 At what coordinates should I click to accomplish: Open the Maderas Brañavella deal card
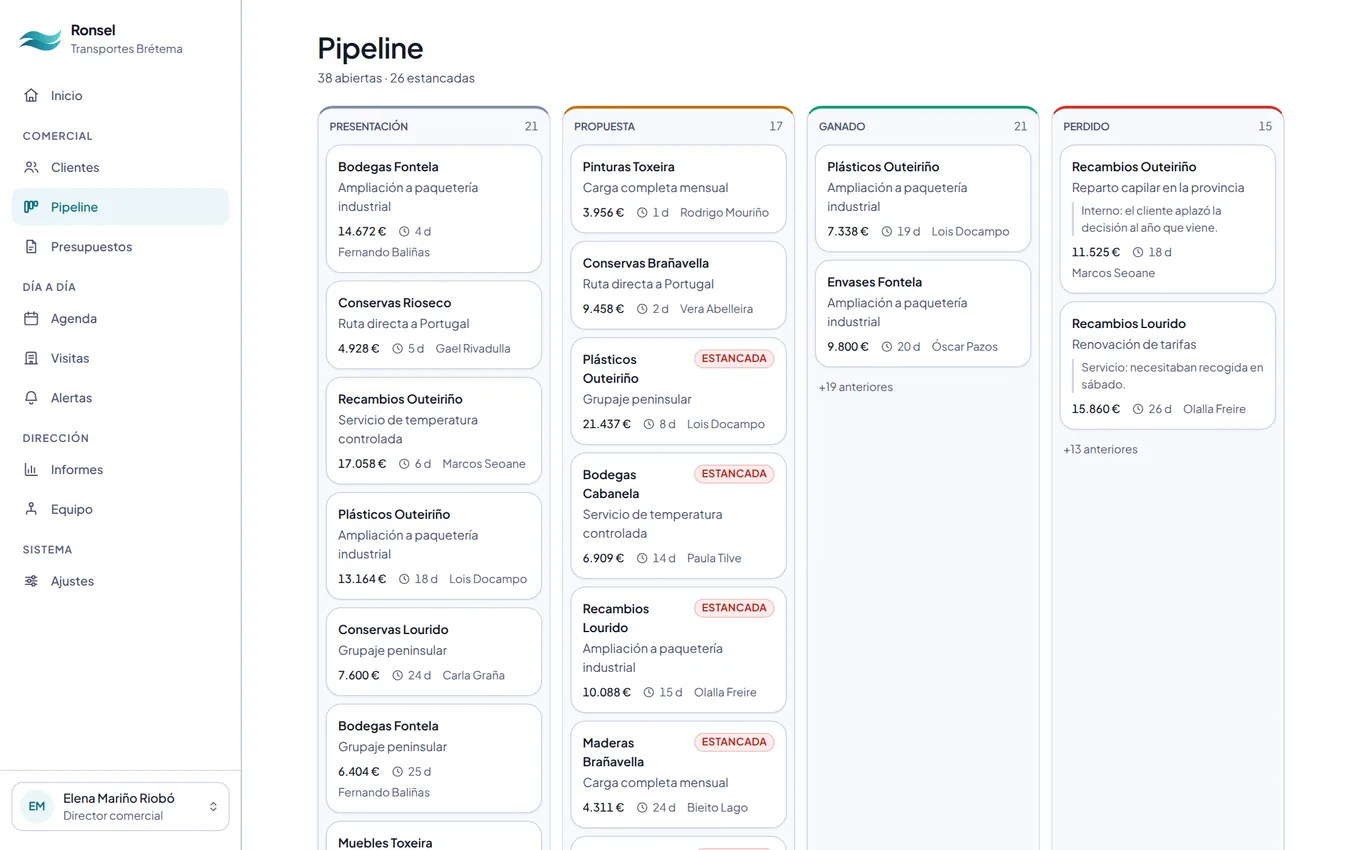point(678,774)
